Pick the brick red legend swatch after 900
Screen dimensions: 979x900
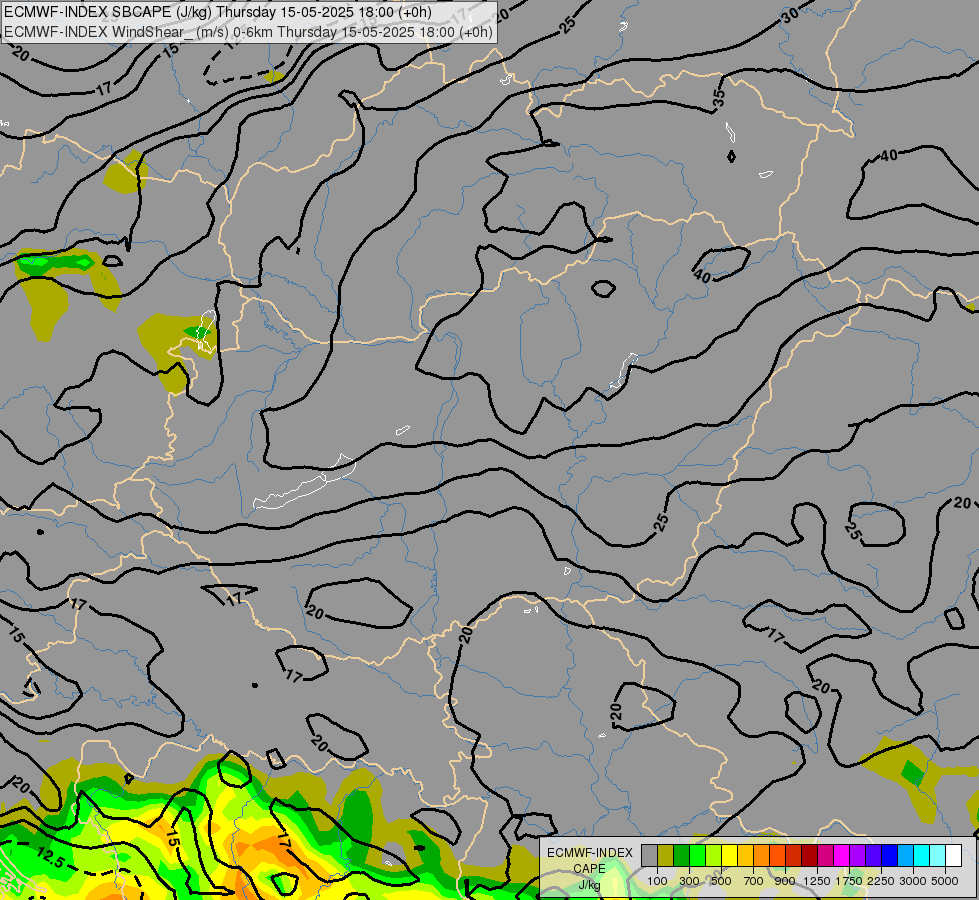[794, 855]
